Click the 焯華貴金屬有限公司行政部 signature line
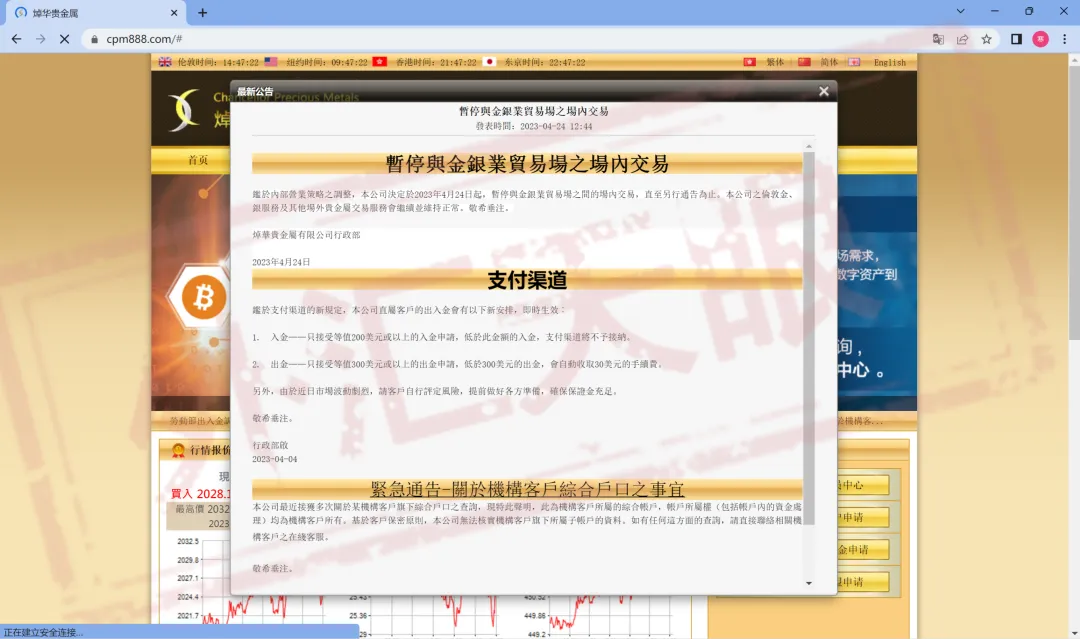The image size is (1080, 639). click(306, 235)
